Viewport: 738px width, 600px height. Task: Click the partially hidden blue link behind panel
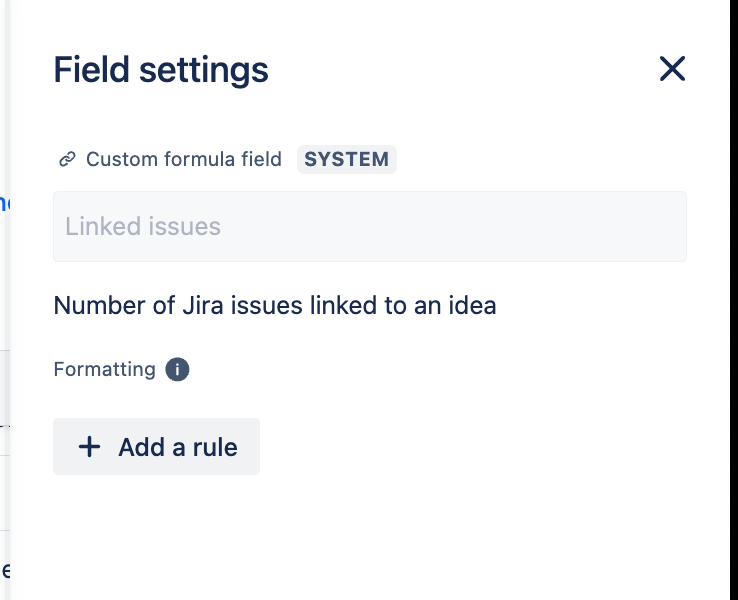4,204
